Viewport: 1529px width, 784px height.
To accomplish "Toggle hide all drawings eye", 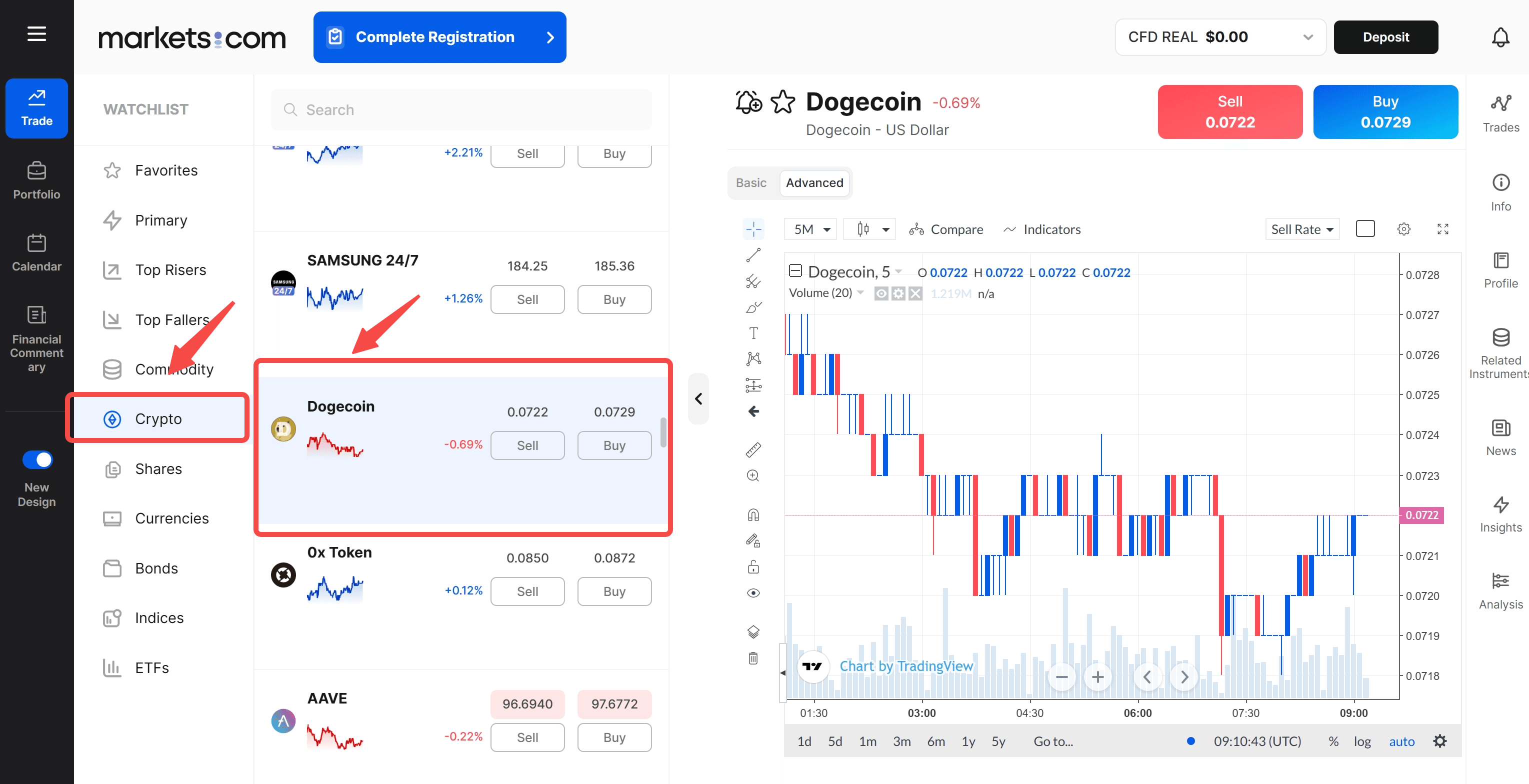I will coord(753,593).
